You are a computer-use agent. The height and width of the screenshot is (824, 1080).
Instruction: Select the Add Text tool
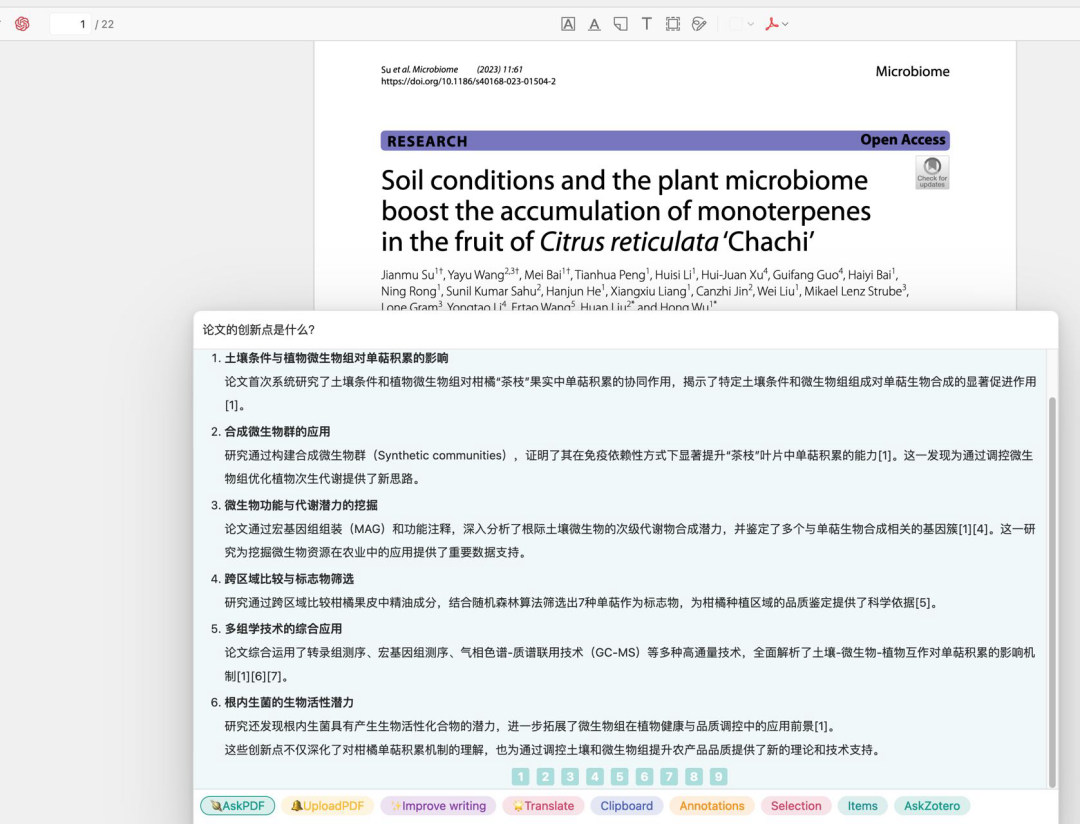[647, 24]
